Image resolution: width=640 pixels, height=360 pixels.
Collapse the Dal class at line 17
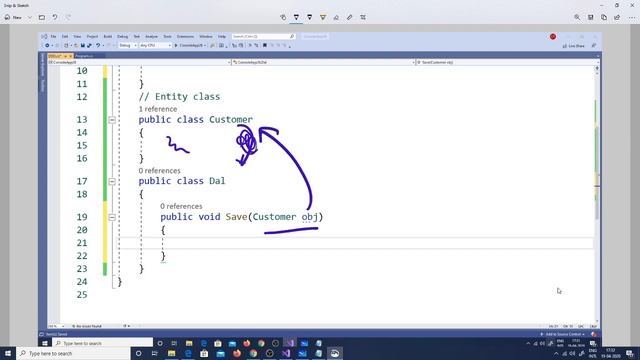[112, 181]
